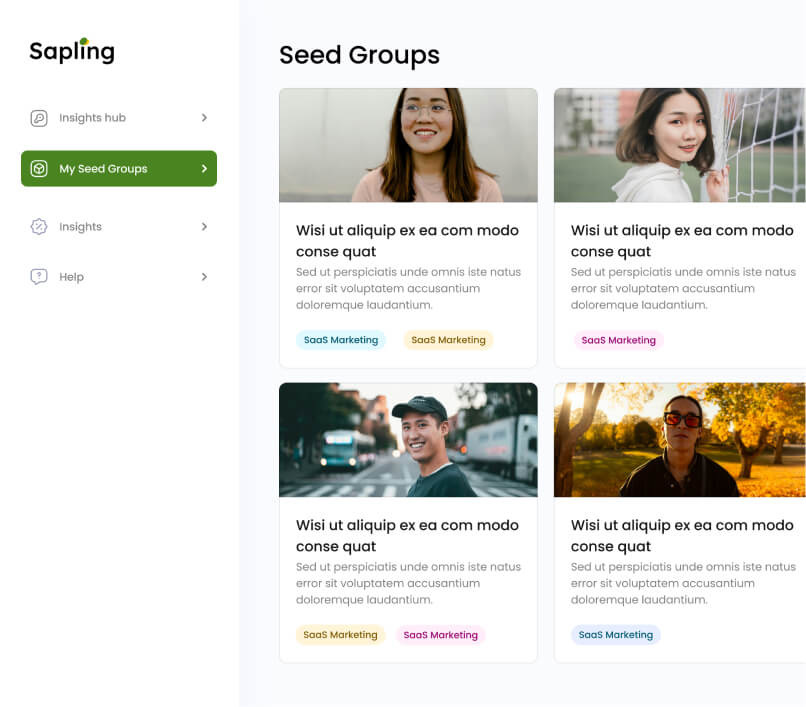Open the Insights sidebar item
Image resolution: width=806 pixels, height=707 pixels.
(x=119, y=227)
